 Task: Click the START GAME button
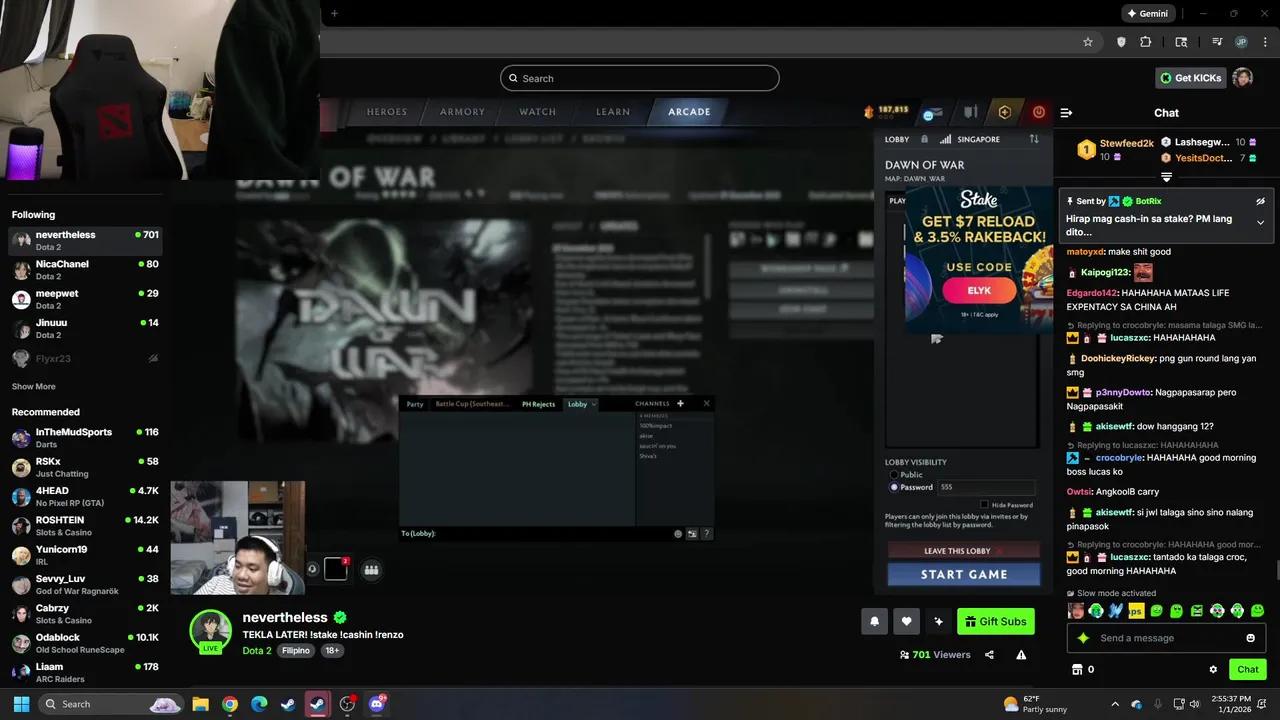click(x=964, y=574)
